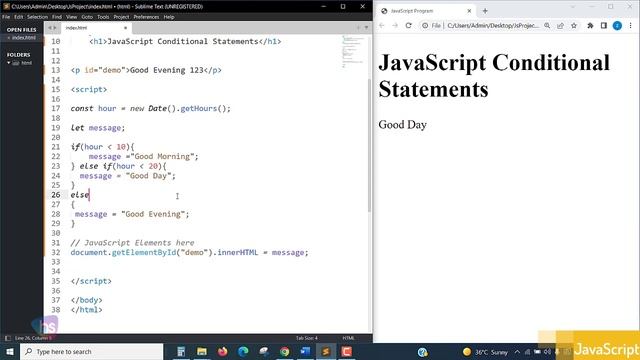This screenshot has height=360, width=640.
Task: Click the minimap code preview
Action: pyautogui.click(x=353, y=51)
